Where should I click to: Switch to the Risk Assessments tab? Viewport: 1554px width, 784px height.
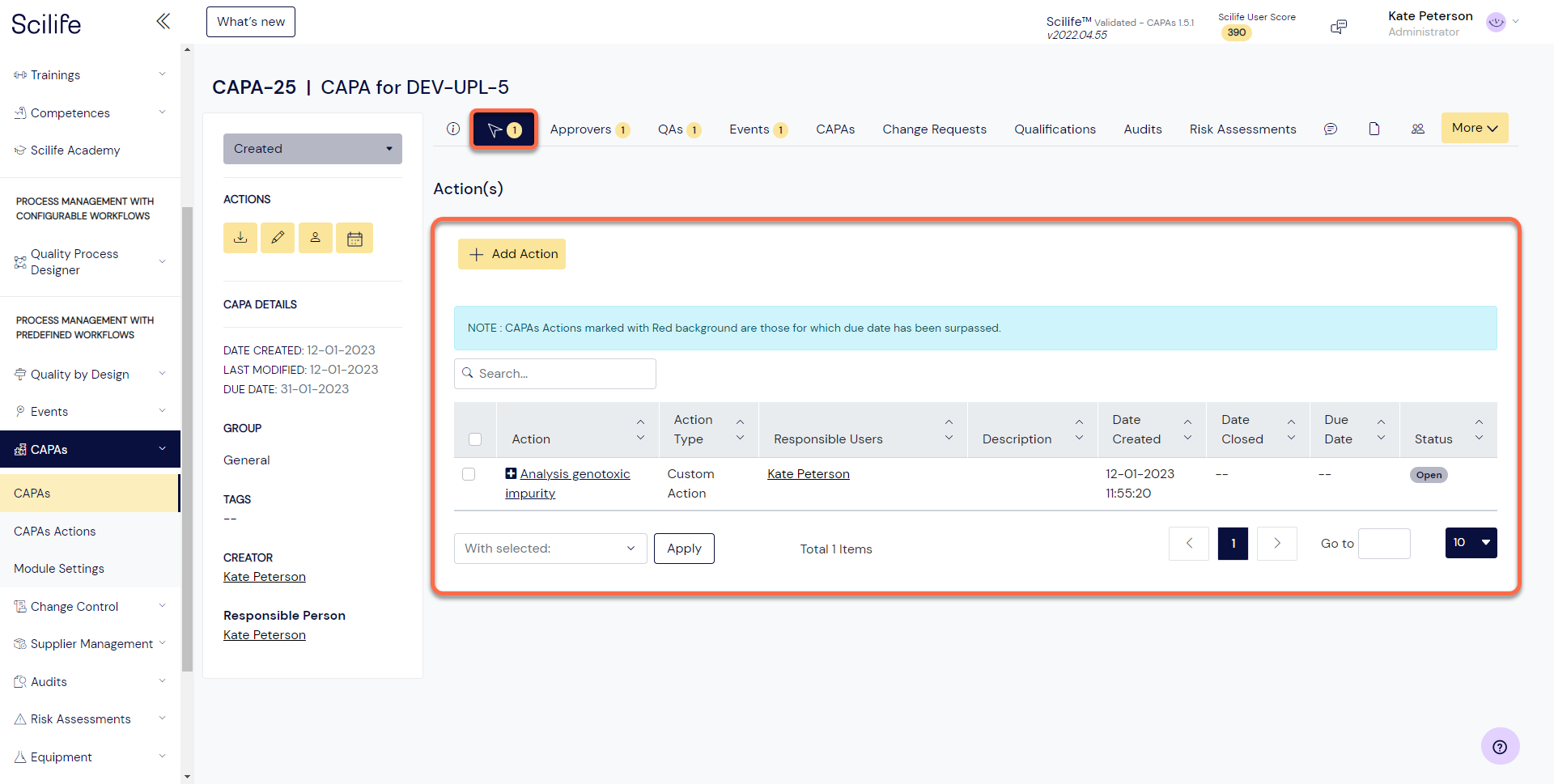tap(1242, 129)
